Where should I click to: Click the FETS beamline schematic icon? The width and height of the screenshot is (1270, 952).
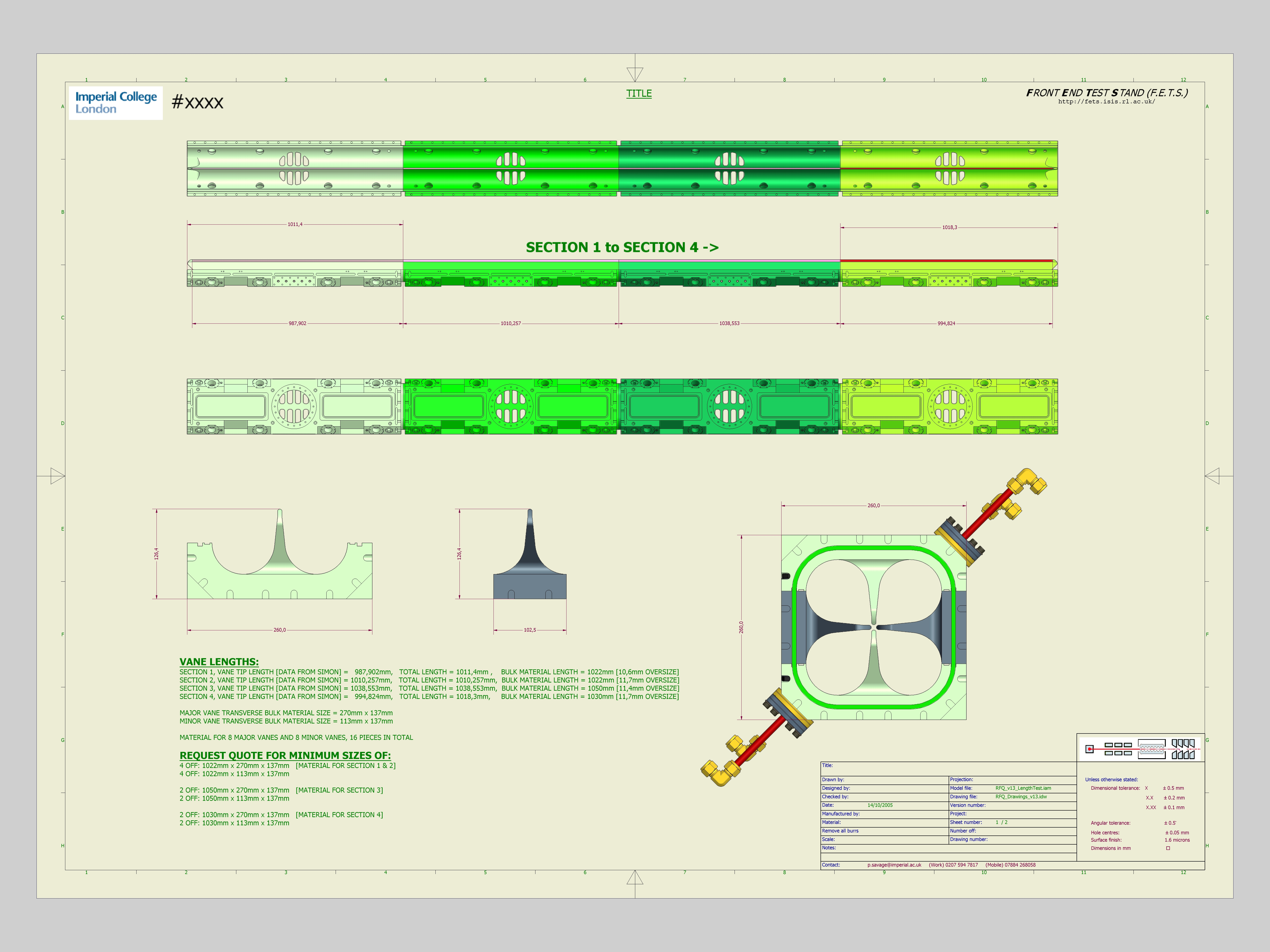(1141, 749)
